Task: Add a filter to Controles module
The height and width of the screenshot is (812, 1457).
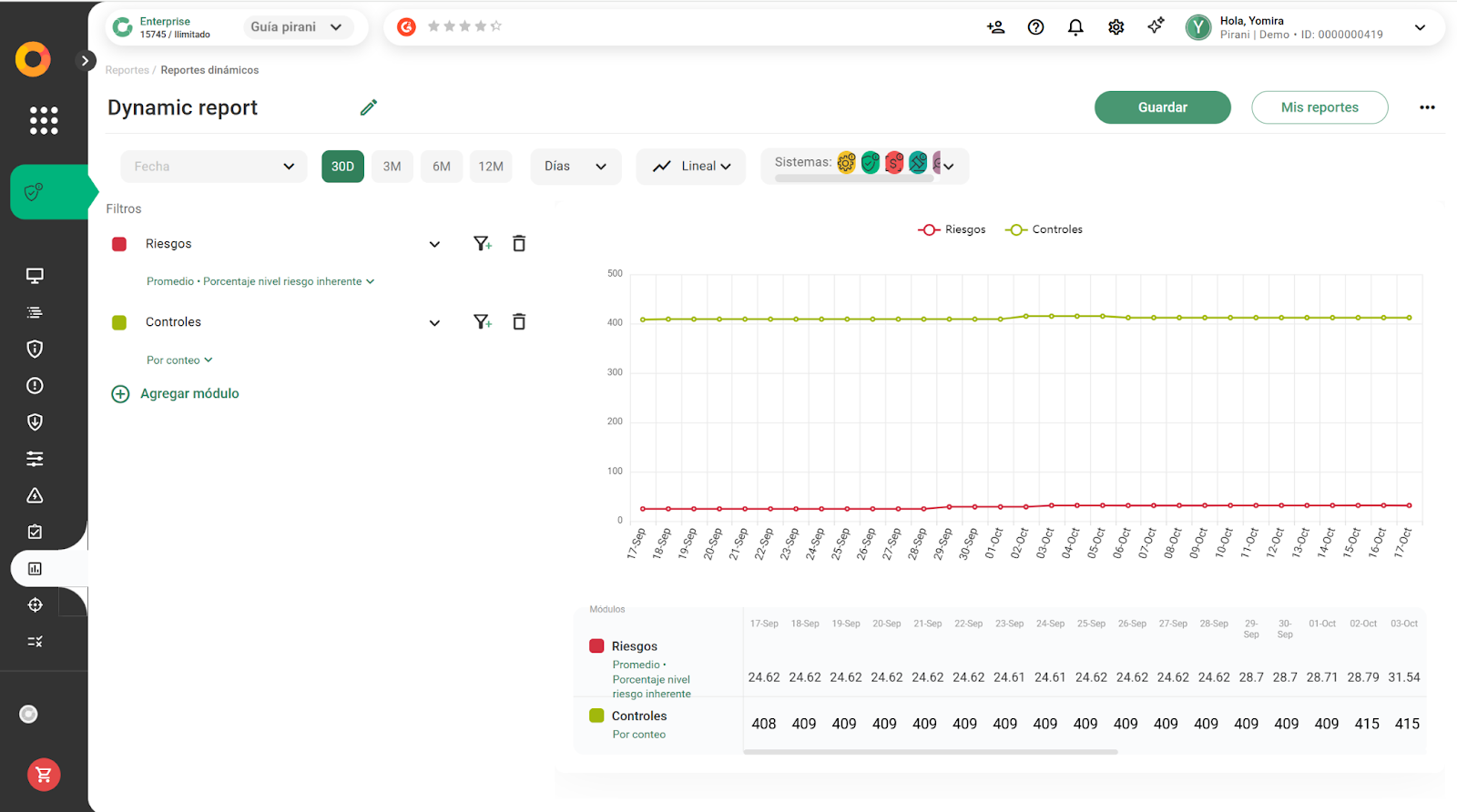Action: [482, 321]
